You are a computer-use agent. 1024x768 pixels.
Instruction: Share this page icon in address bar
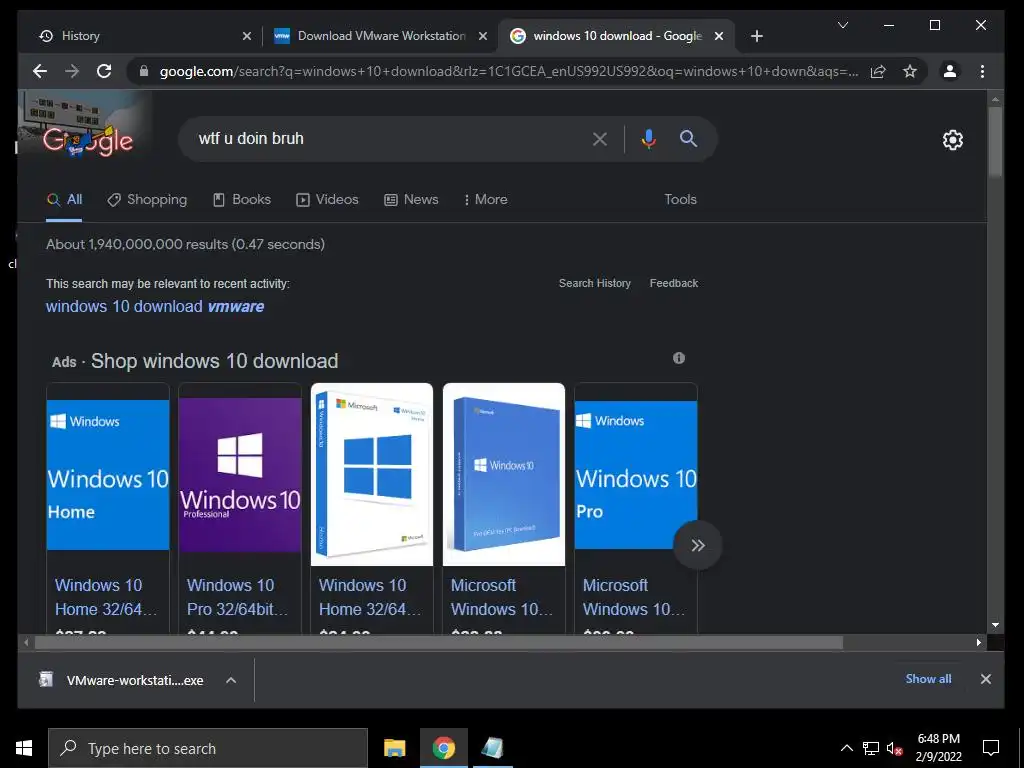coord(878,71)
